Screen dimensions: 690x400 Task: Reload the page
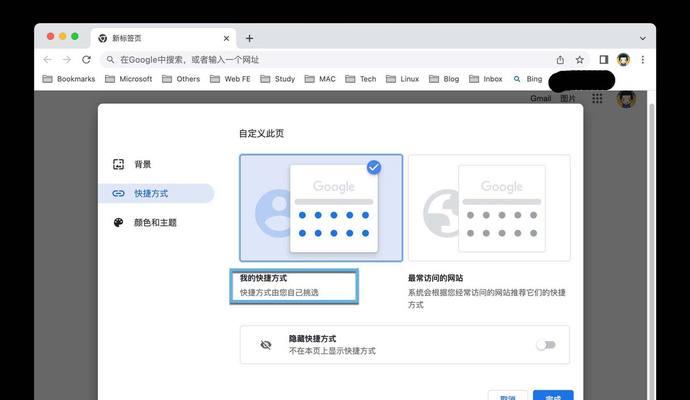point(86,59)
